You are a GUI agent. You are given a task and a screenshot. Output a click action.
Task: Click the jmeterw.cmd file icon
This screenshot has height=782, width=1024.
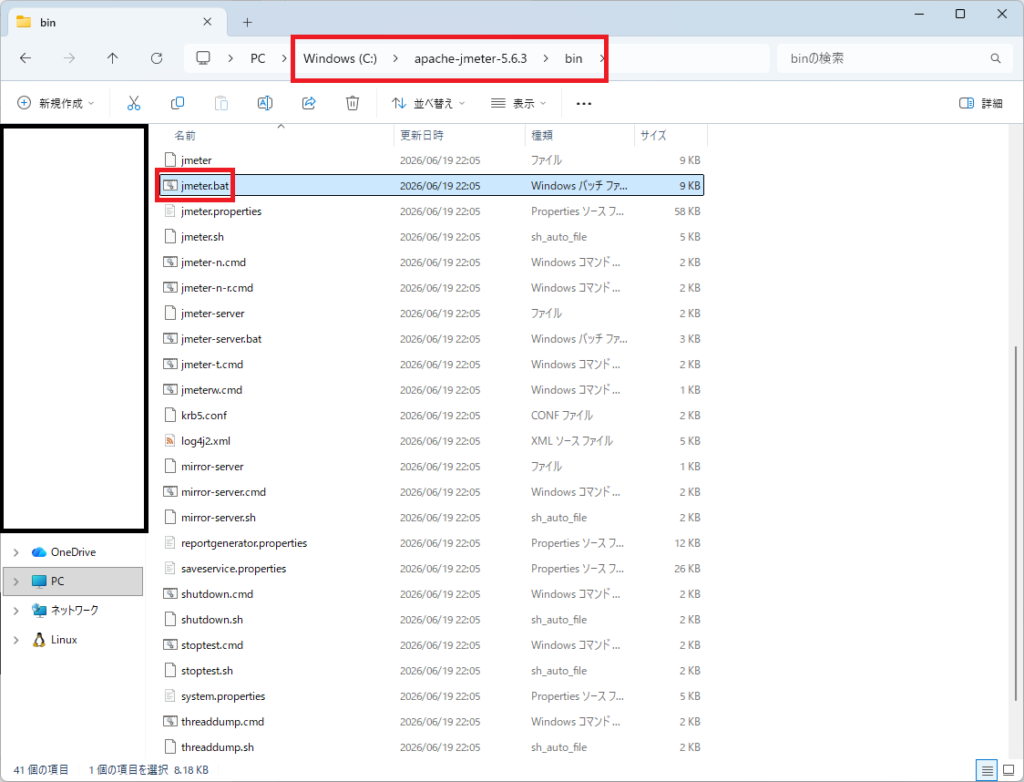(170, 390)
